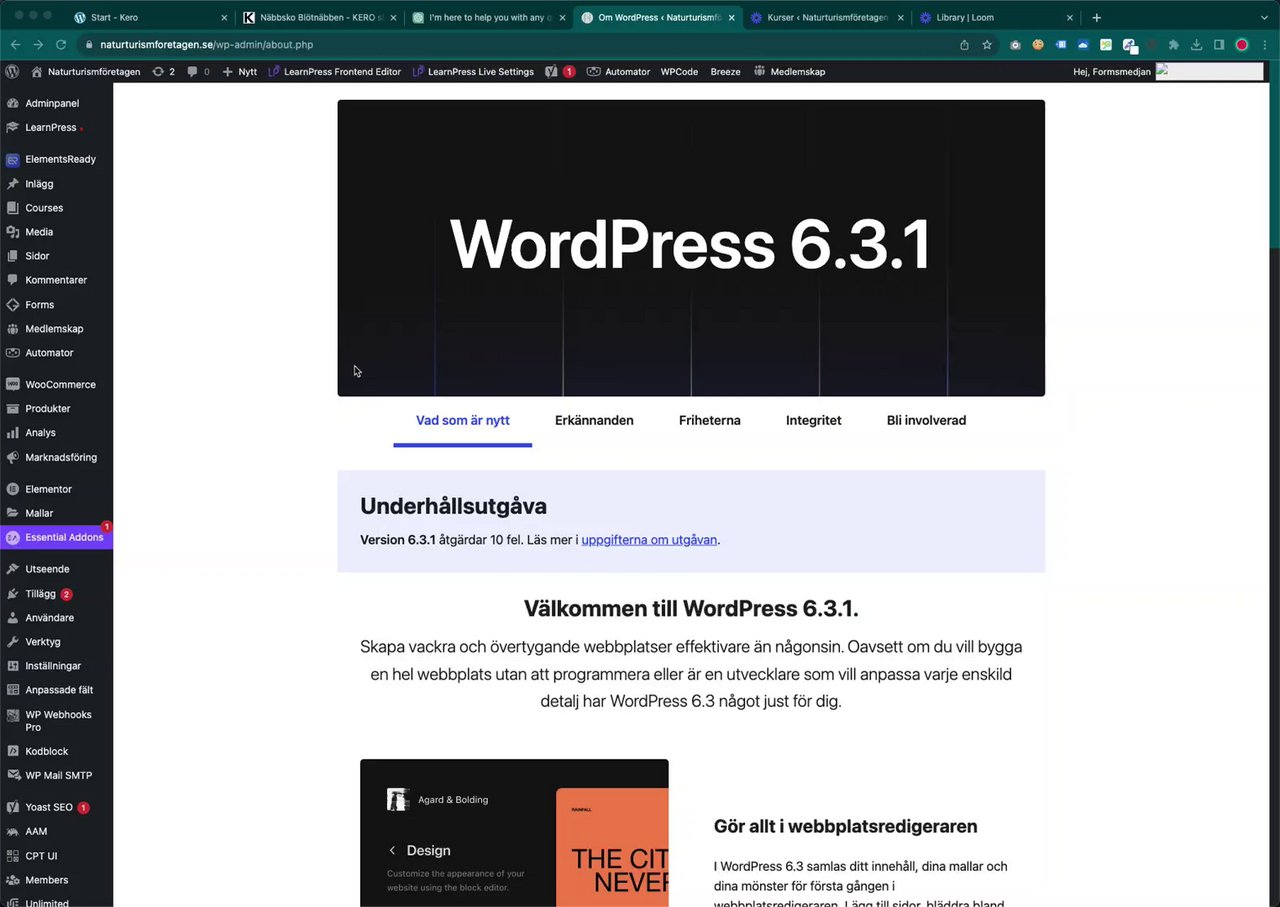Open LearnPress Frontend Editor in admin bar
This screenshot has width=1280, height=907.
coord(335,72)
